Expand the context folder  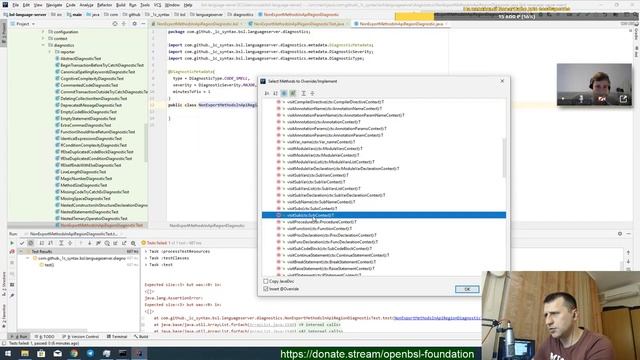(43, 38)
